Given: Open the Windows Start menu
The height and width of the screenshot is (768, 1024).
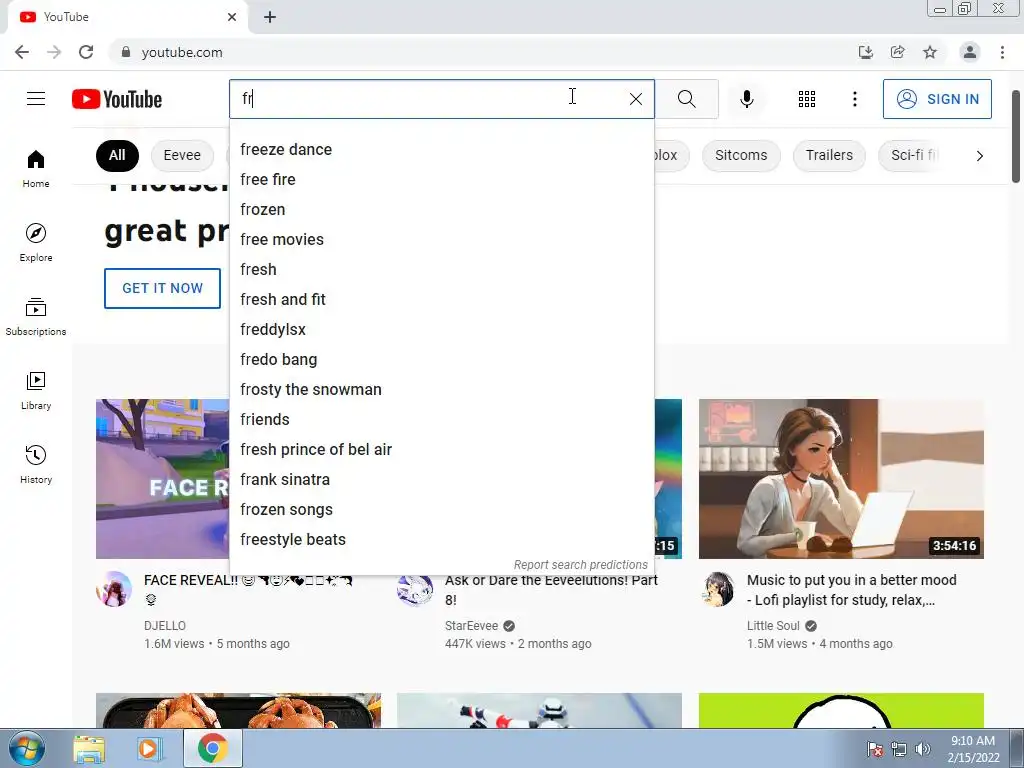Looking at the screenshot, I should (x=27, y=748).
